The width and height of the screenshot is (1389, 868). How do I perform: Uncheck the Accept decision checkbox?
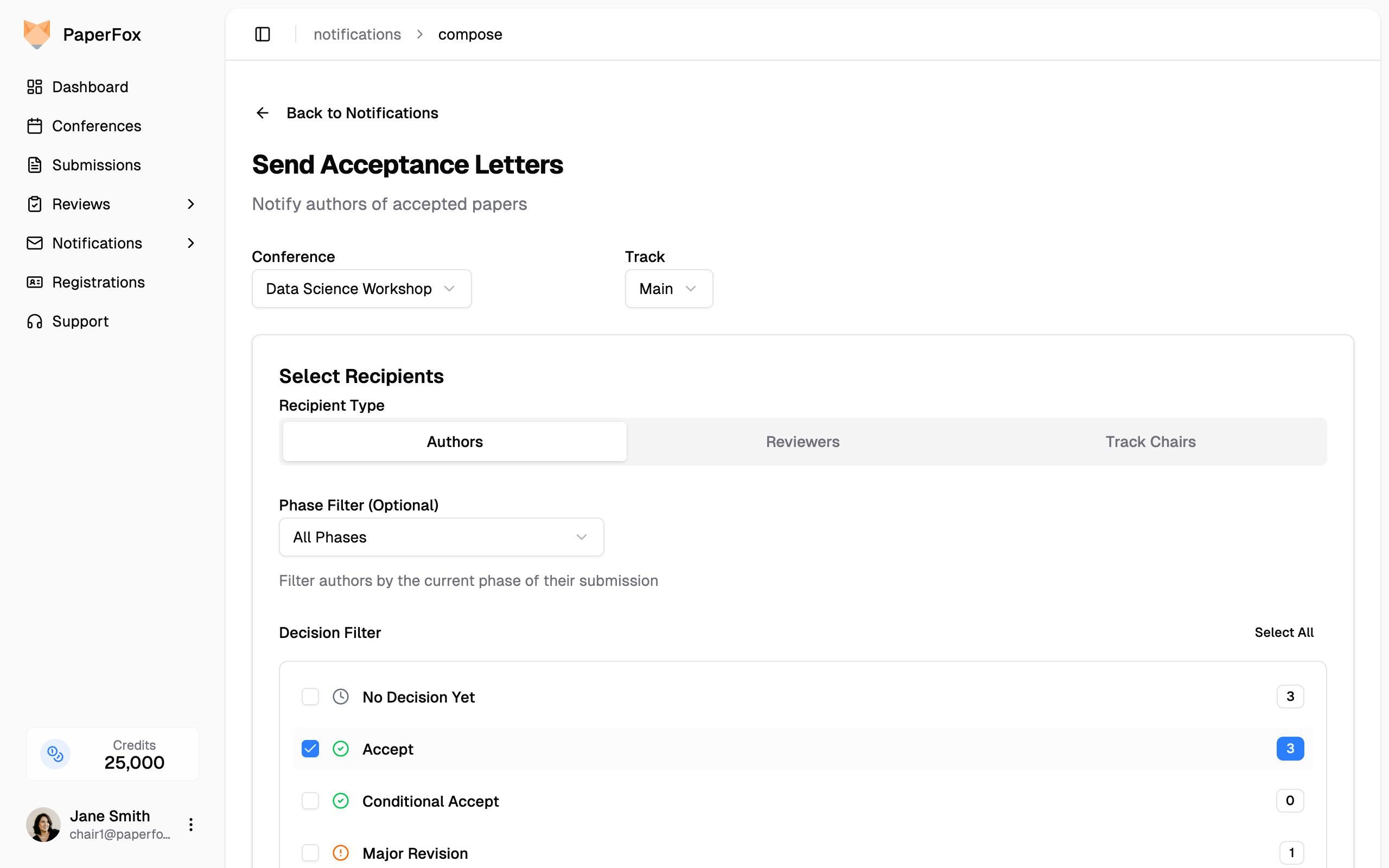tap(310, 749)
